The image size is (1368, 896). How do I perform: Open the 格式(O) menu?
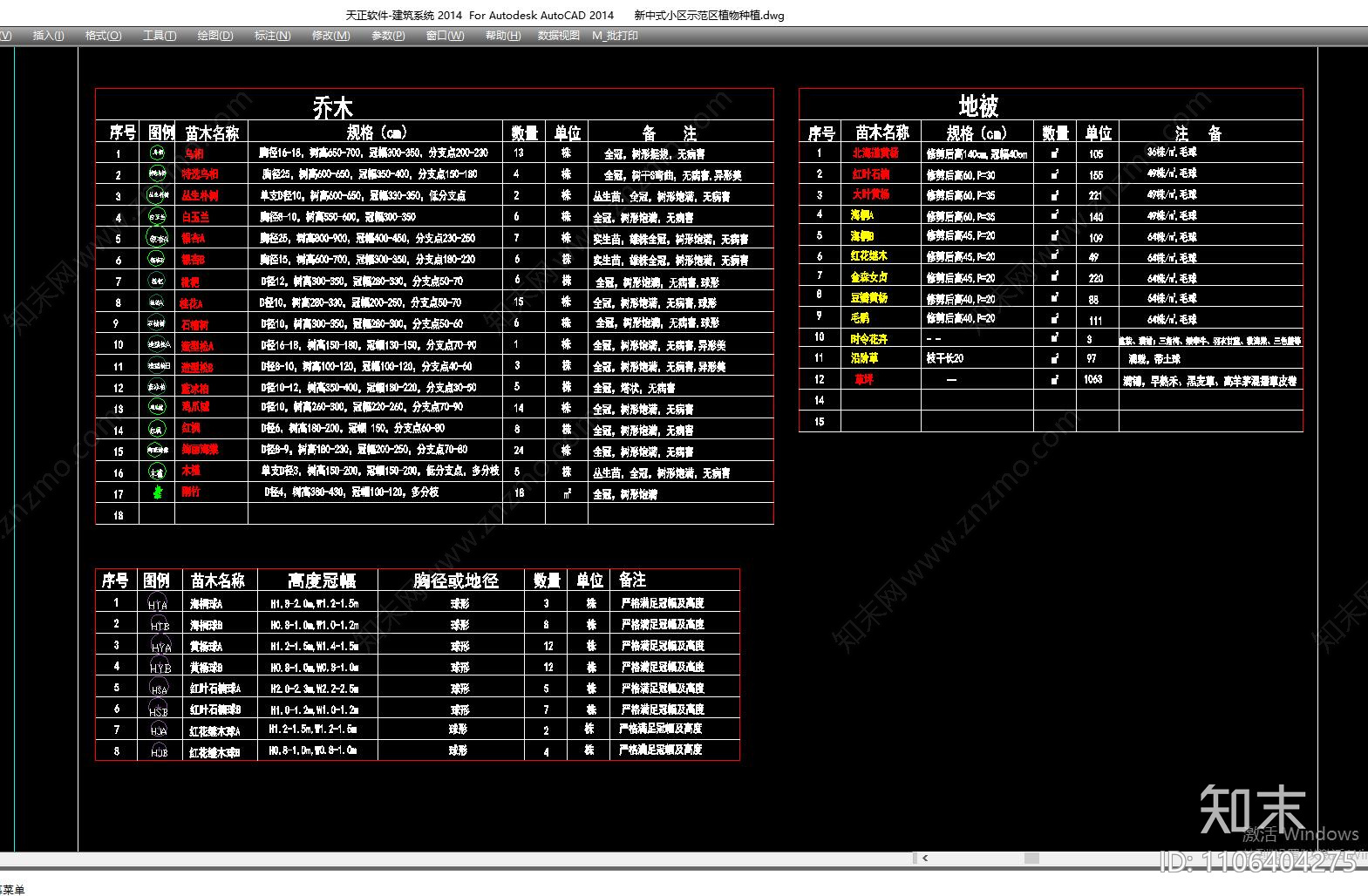103,36
